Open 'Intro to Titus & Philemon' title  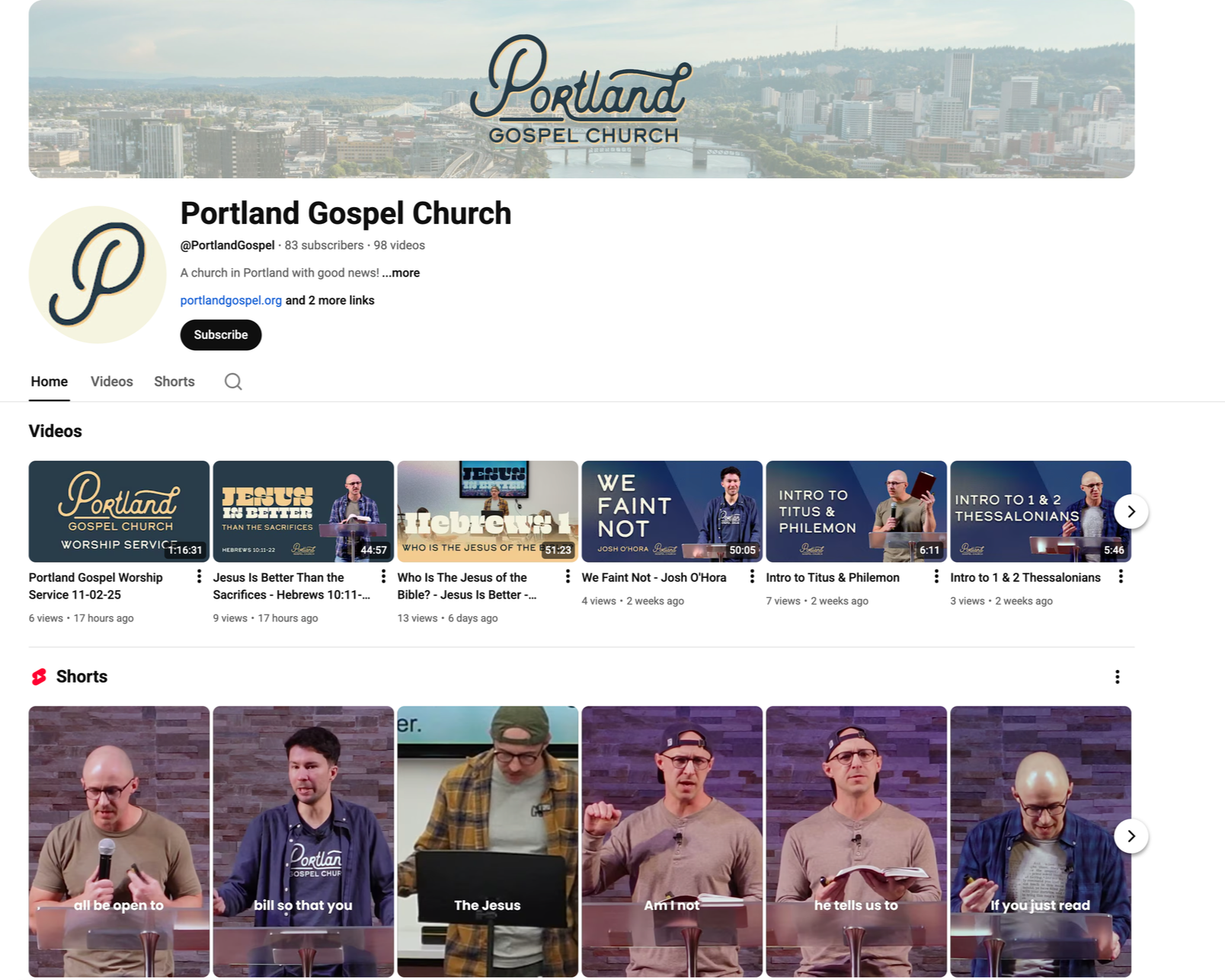833,578
